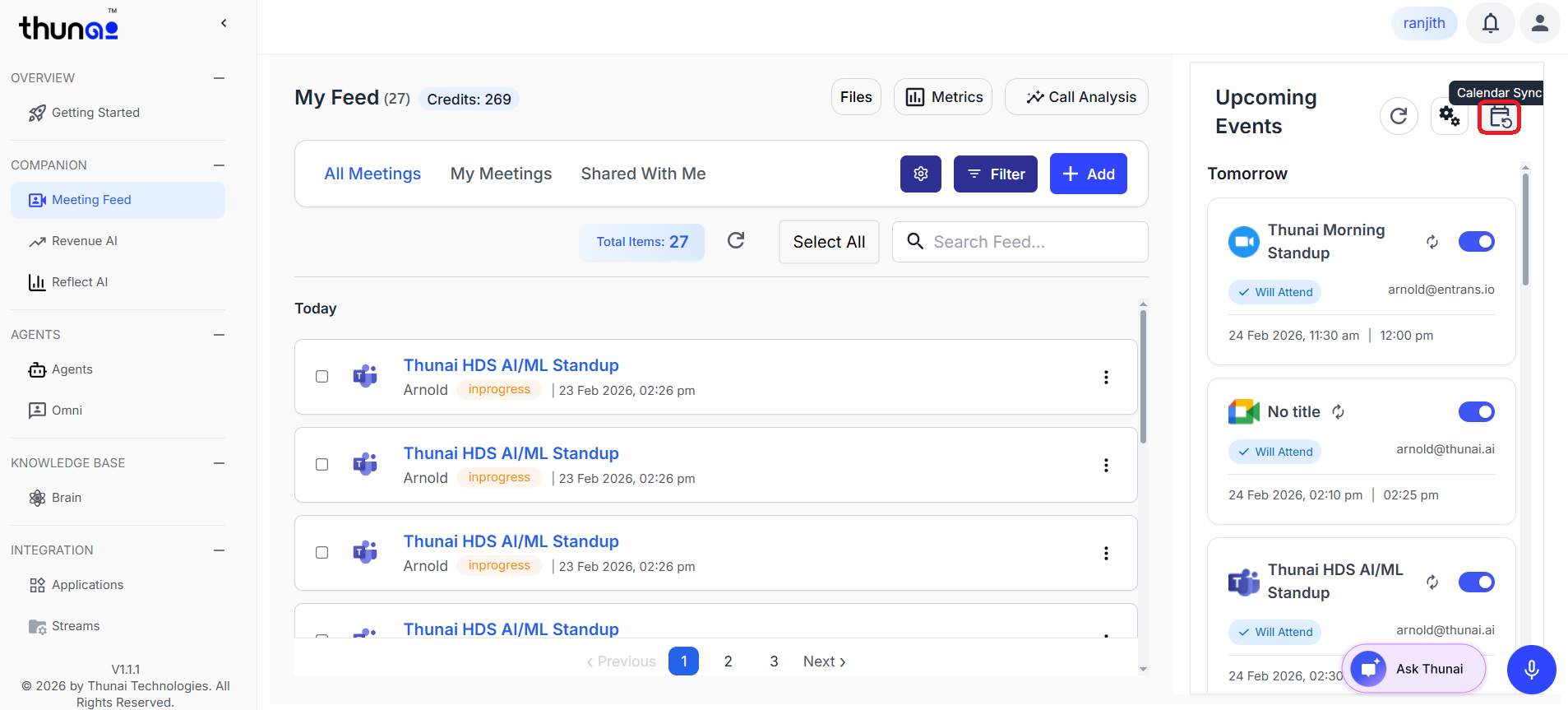Collapse the sidebar with the chevron

(224, 23)
